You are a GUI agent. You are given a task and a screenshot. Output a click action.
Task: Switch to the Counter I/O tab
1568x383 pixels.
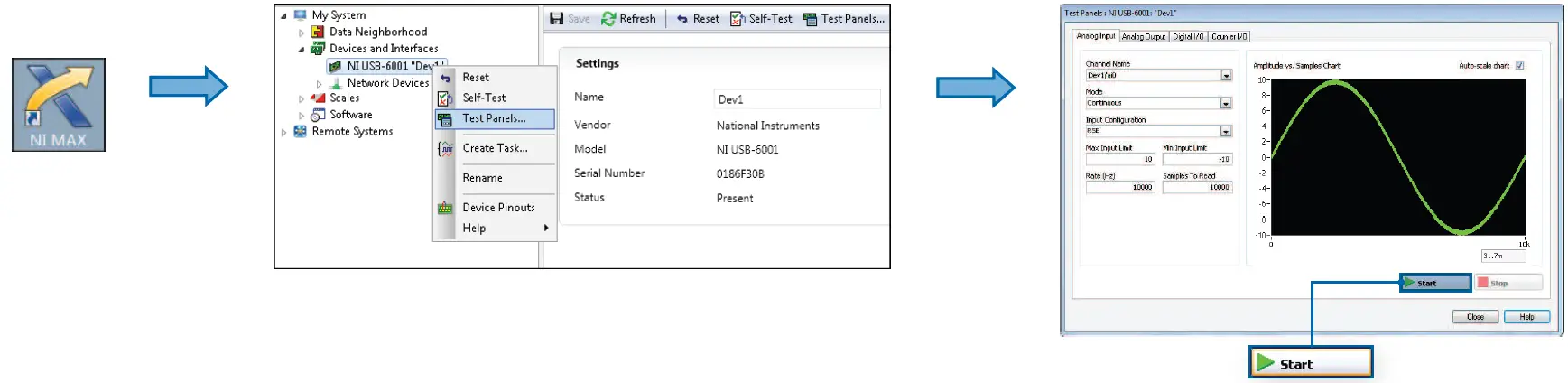click(x=1229, y=37)
